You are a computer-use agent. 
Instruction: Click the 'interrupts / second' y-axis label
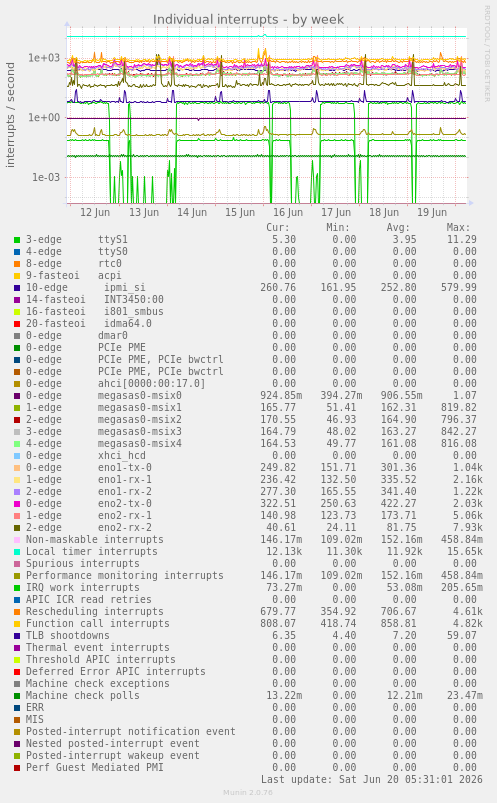click(x=10, y=115)
